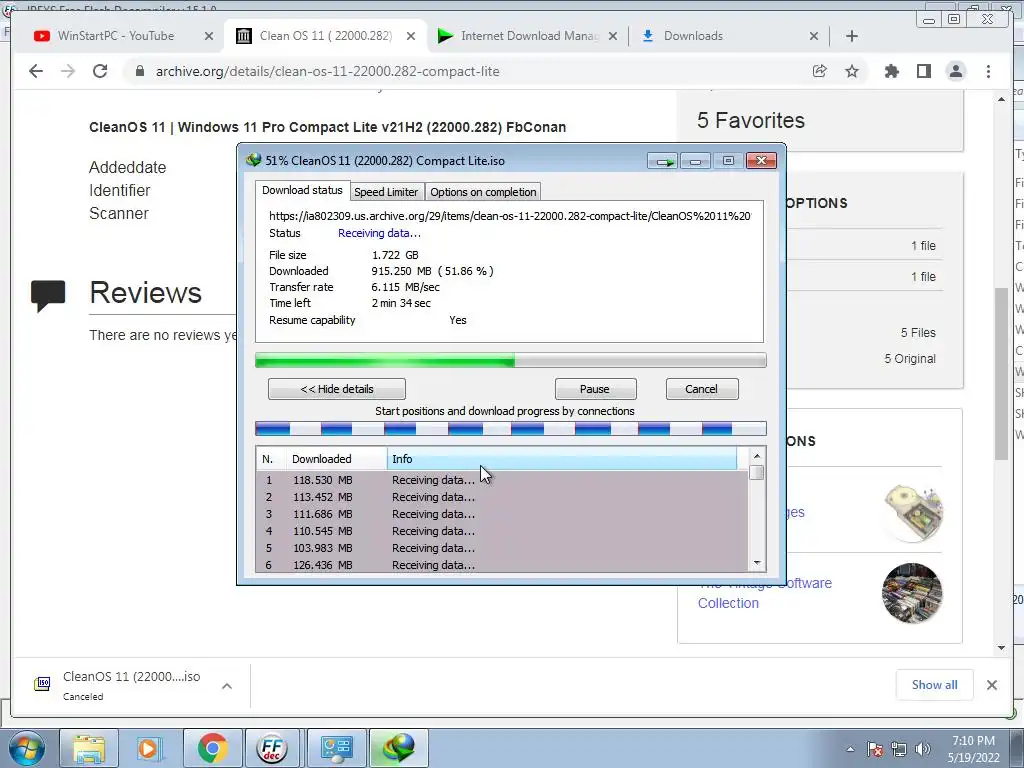Click the page scrollbar down arrow
Image resolution: width=1024 pixels, height=768 pixels.
(1002, 648)
